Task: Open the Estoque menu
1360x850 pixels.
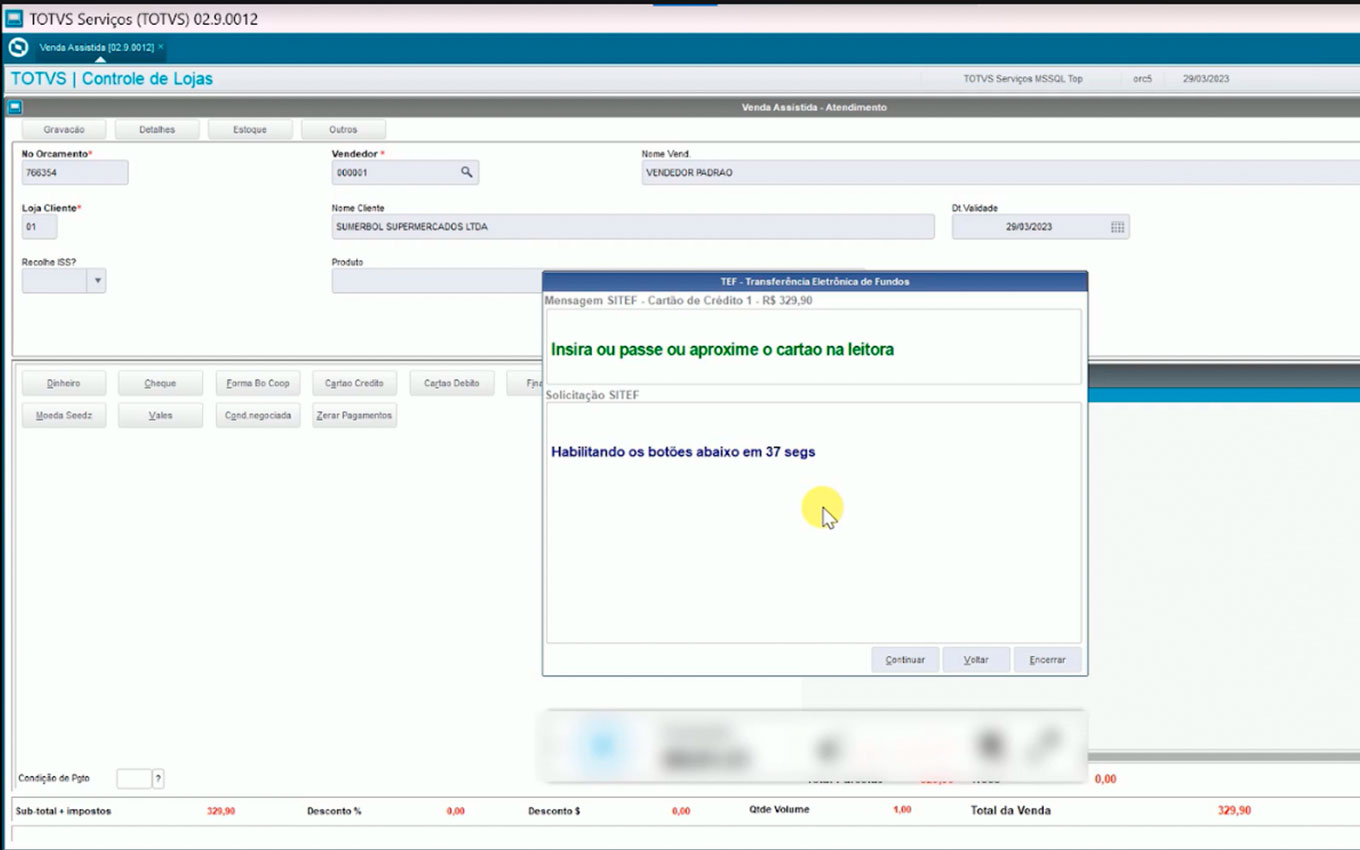Action: pyautogui.click(x=250, y=130)
